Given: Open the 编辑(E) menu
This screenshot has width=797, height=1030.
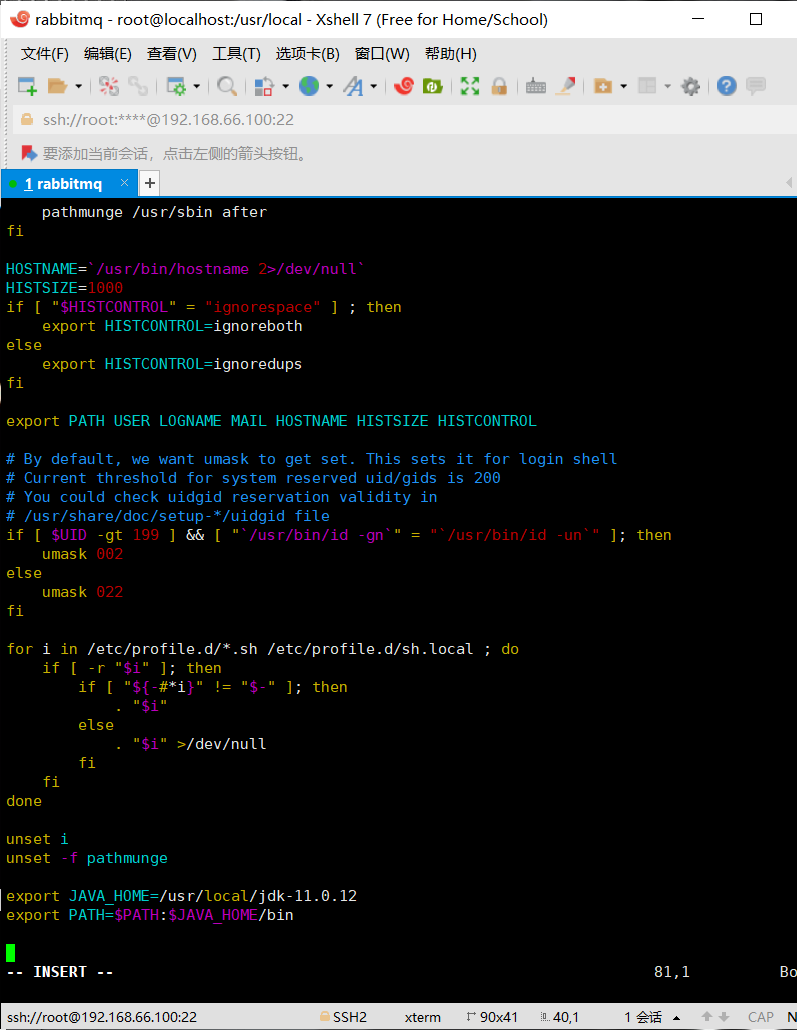Looking at the screenshot, I should (x=107, y=54).
